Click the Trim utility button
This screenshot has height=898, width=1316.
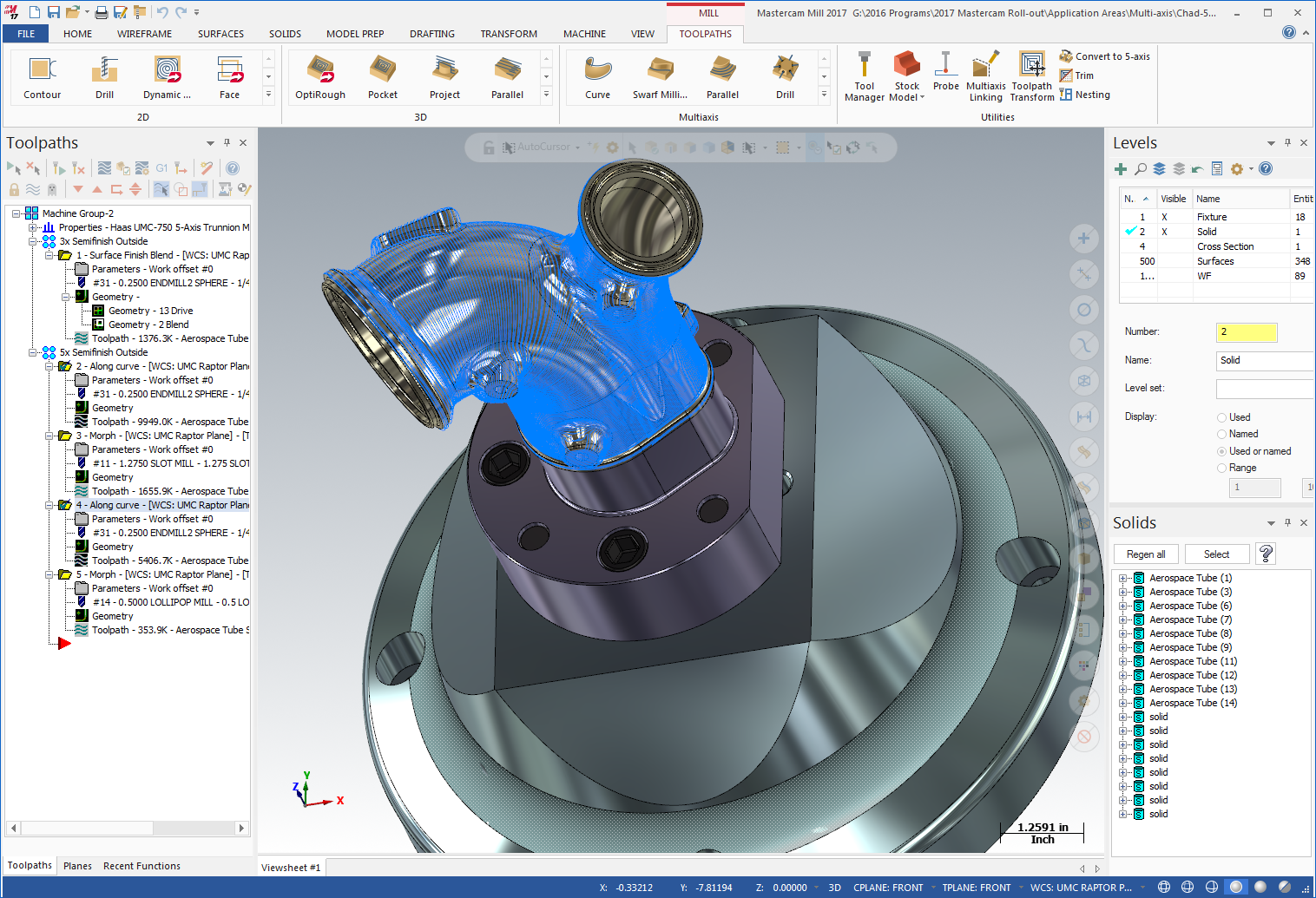point(1076,75)
